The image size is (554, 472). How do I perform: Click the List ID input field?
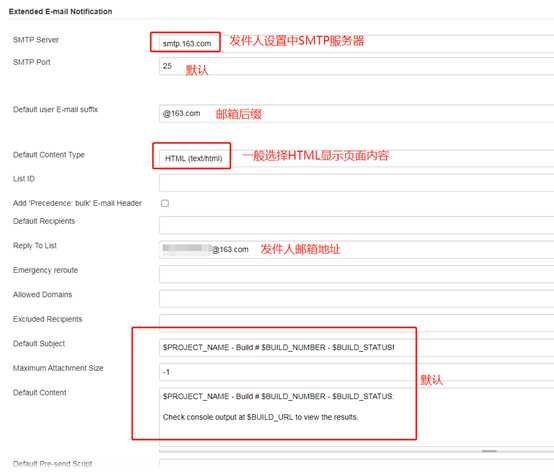click(356, 183)
